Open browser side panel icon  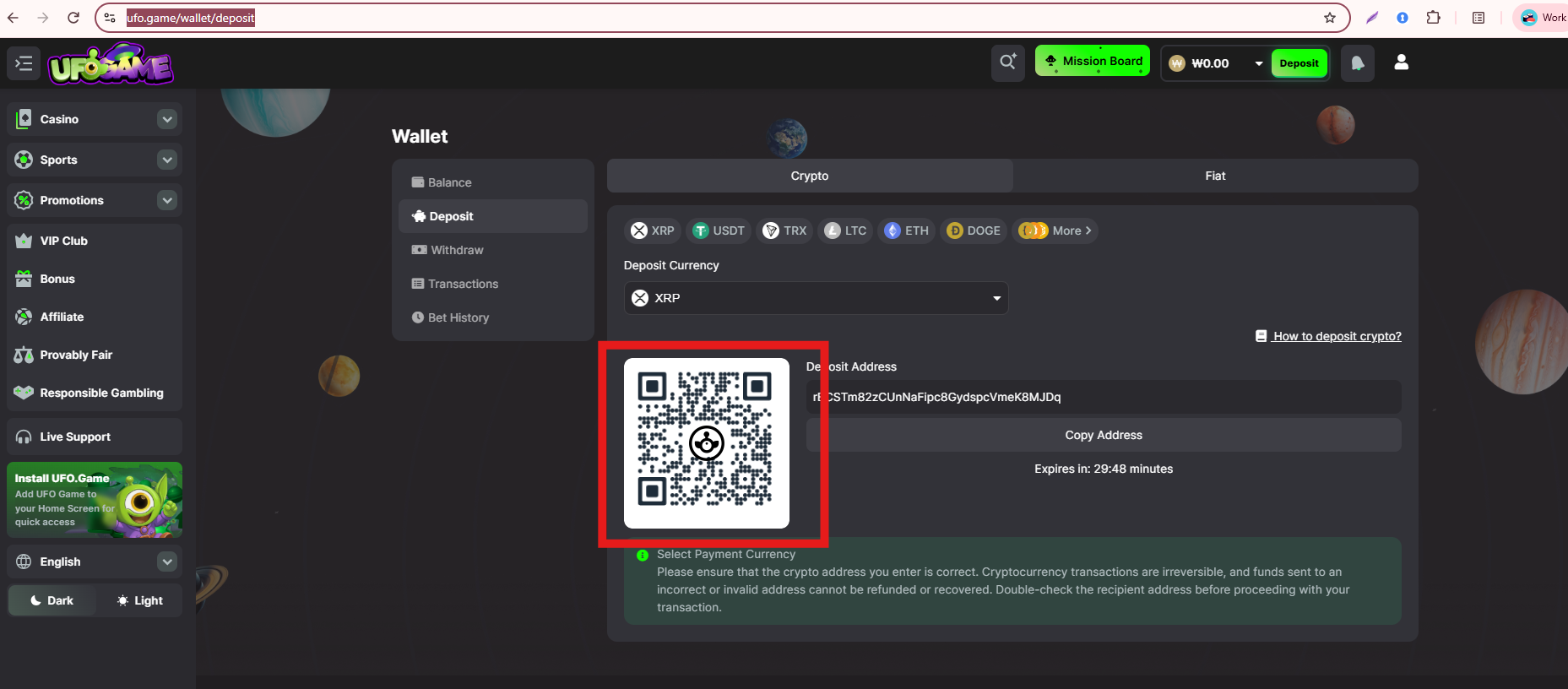coord(1478,18)
